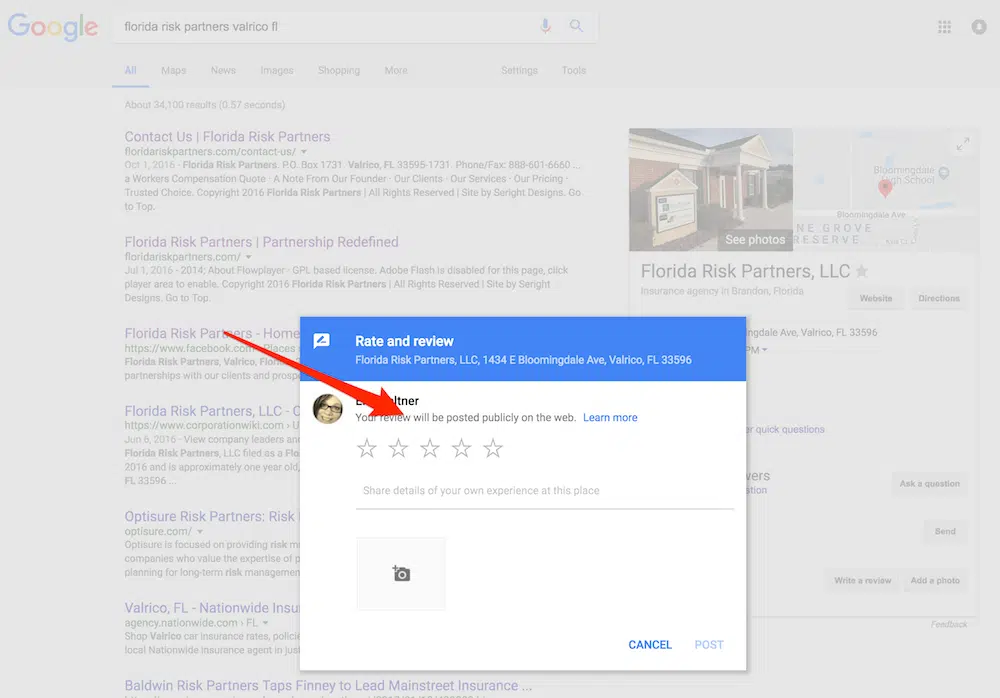Open the Florida Risk Partners Facebook result

tap(212, 333)
